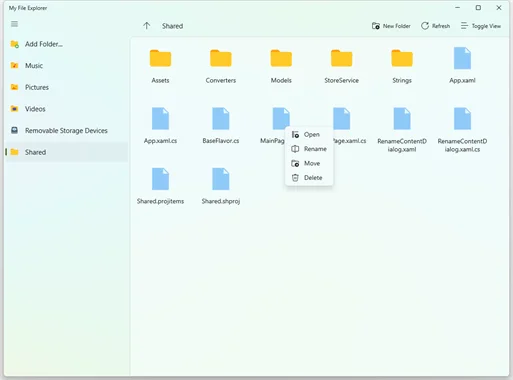
Task: Select the Shared.shproj file icon
Action: pos(221,179)
